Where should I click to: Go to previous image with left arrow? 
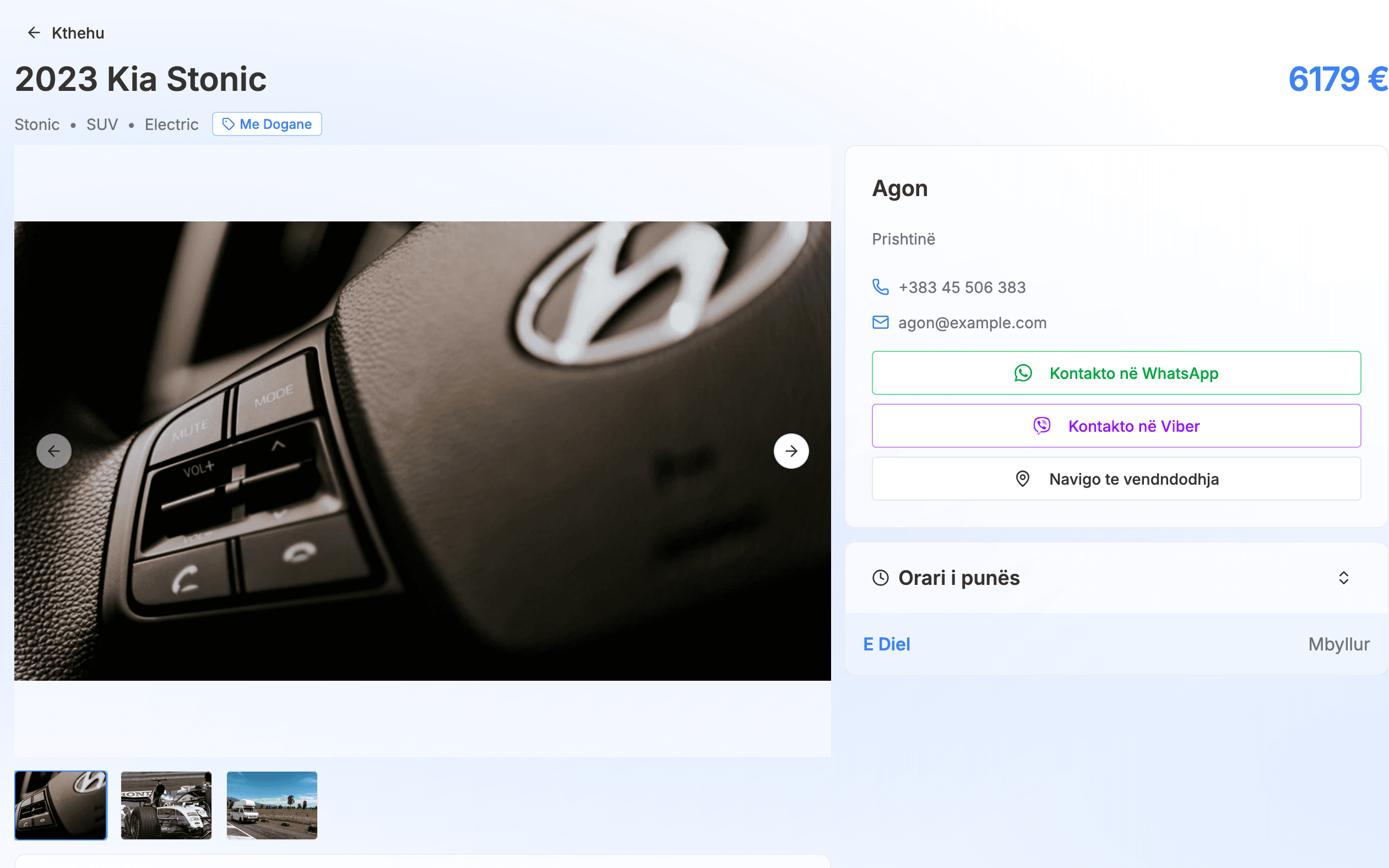[x=54, y=451]
